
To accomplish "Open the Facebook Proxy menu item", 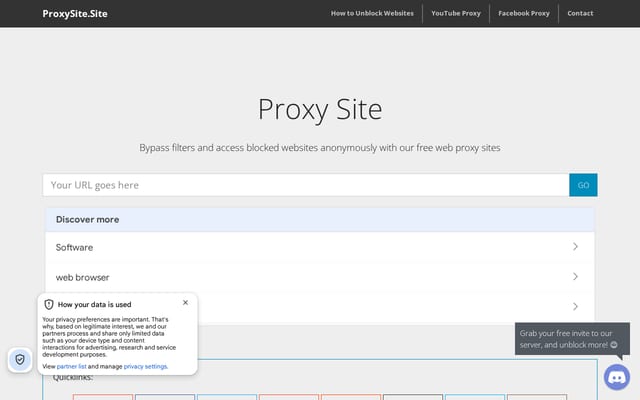I will pyautogui.click(x=524, y=13).
